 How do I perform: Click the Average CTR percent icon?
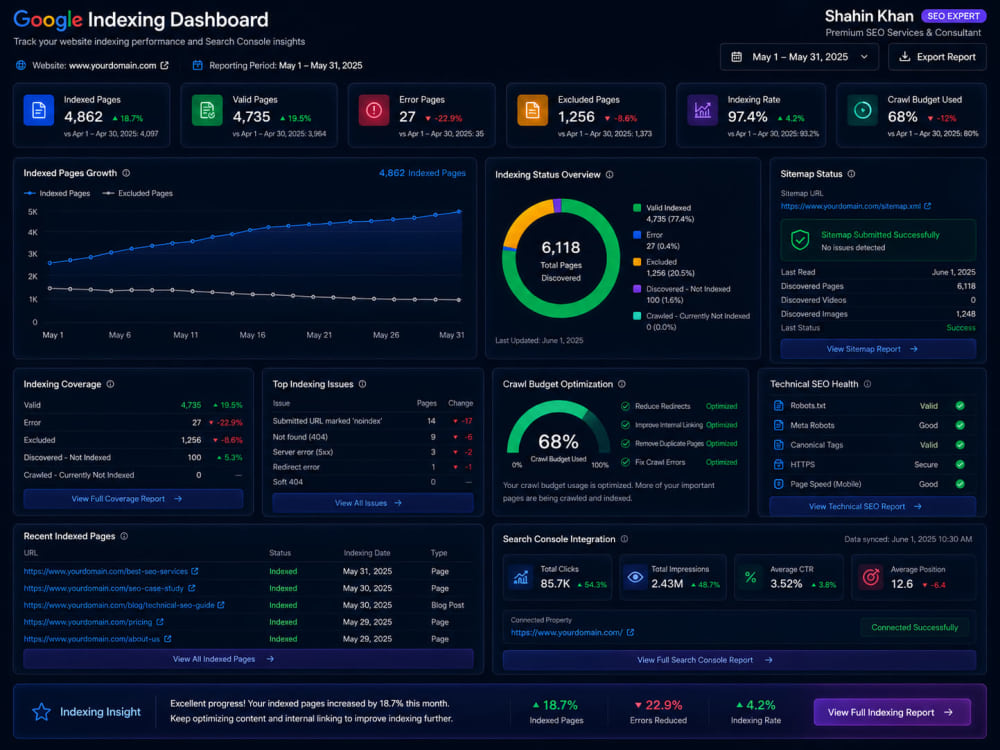point(751,577)
